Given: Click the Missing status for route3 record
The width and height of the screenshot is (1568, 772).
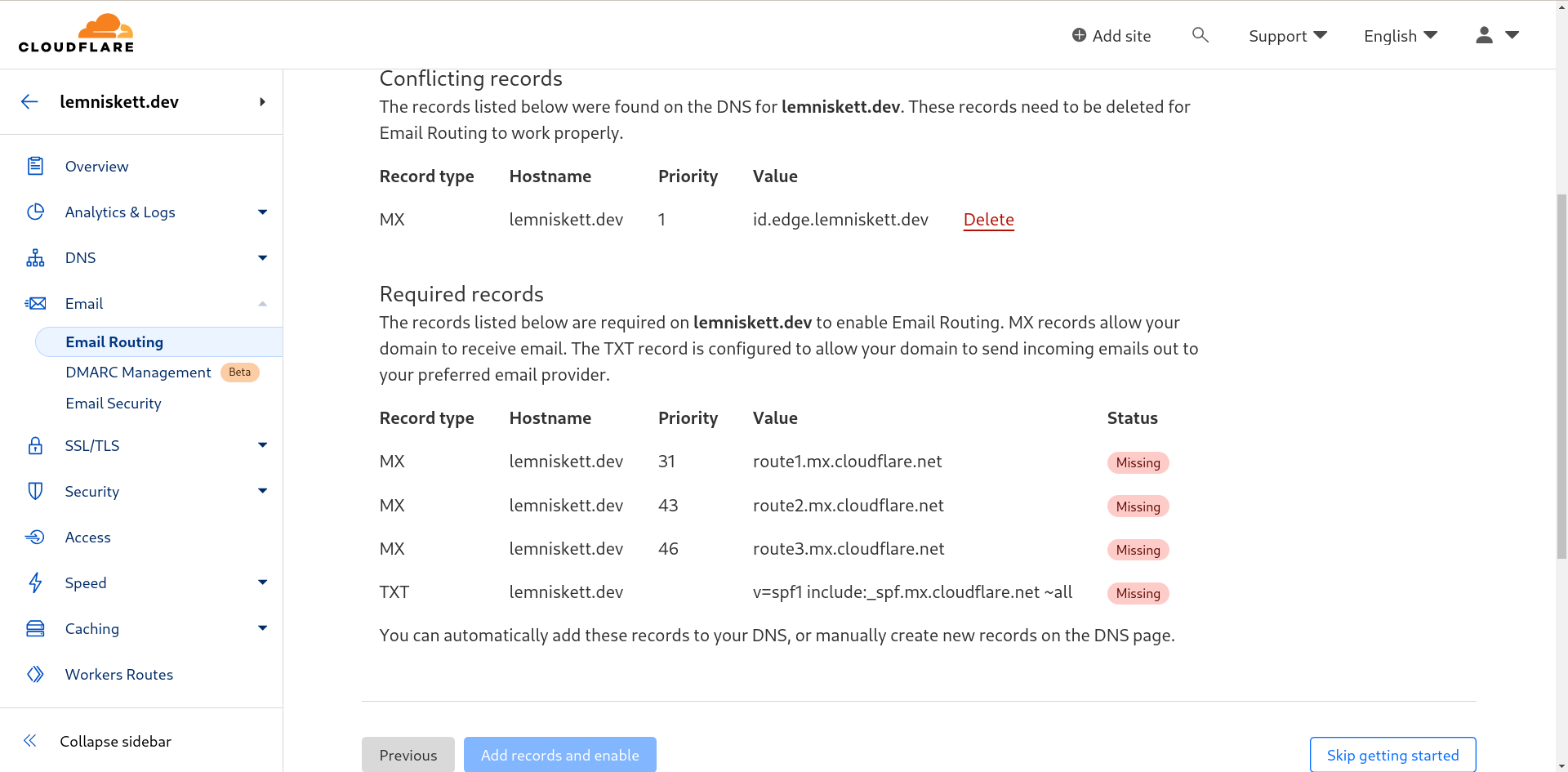Looking at the screenshot, I should 1138,550.
